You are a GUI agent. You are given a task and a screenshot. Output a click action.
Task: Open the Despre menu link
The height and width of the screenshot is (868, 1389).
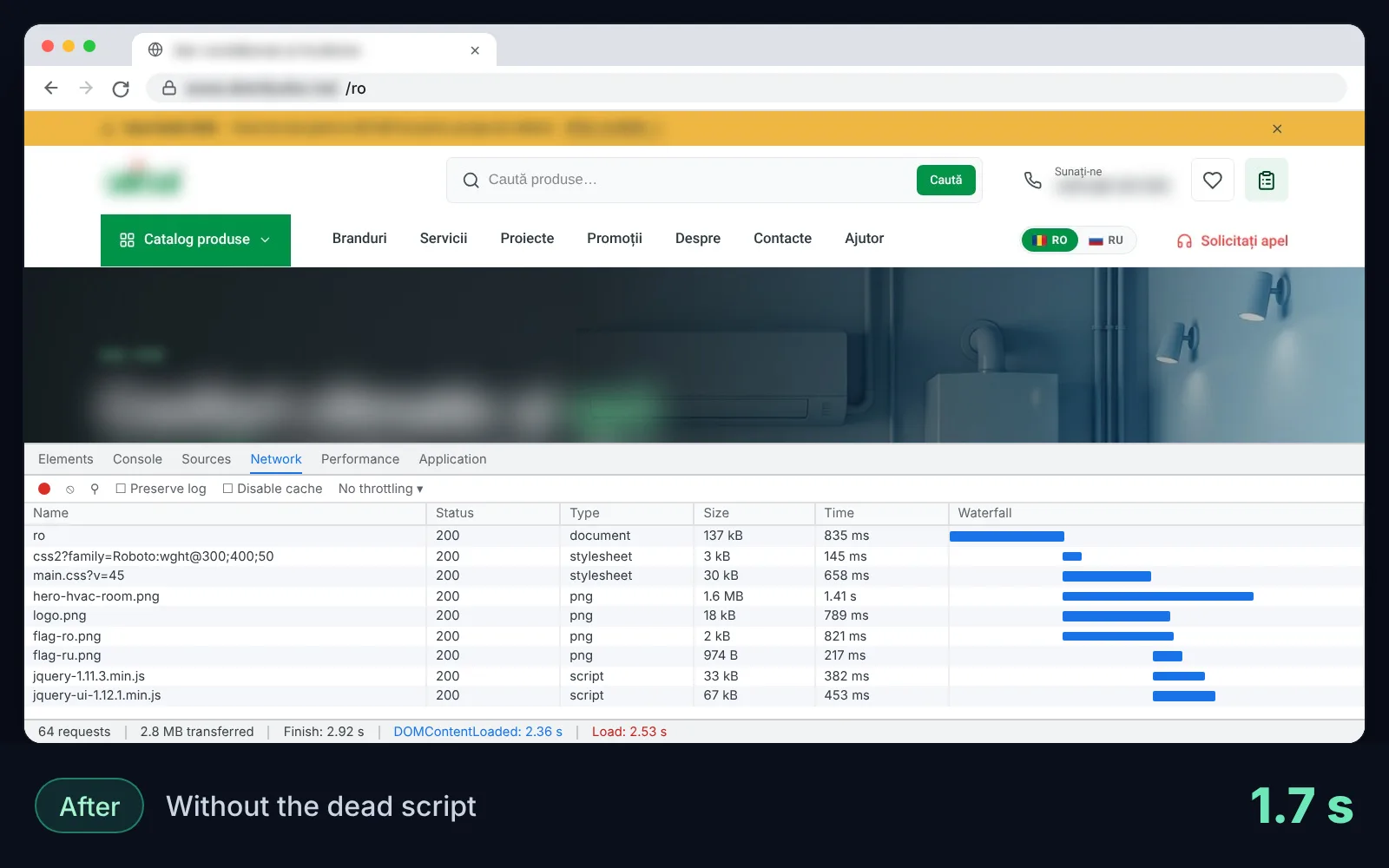click(698, 239)
